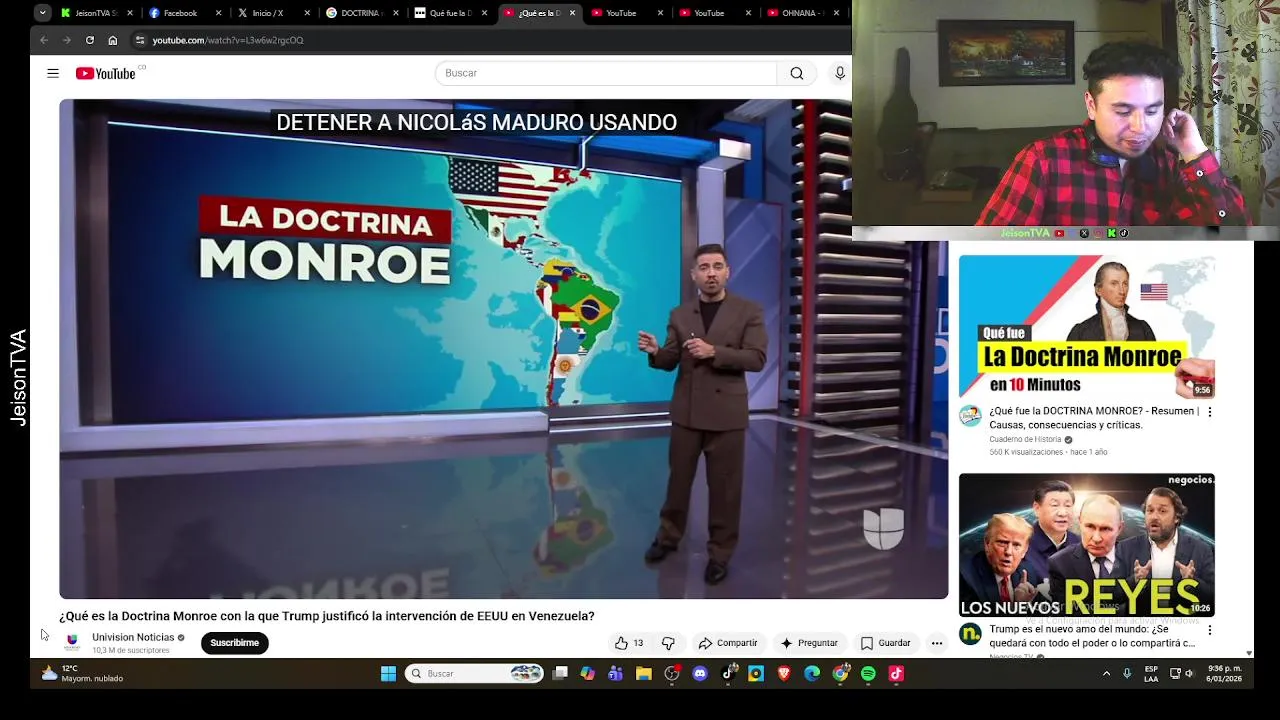Go to the YouTube home logo

(106, 73)
